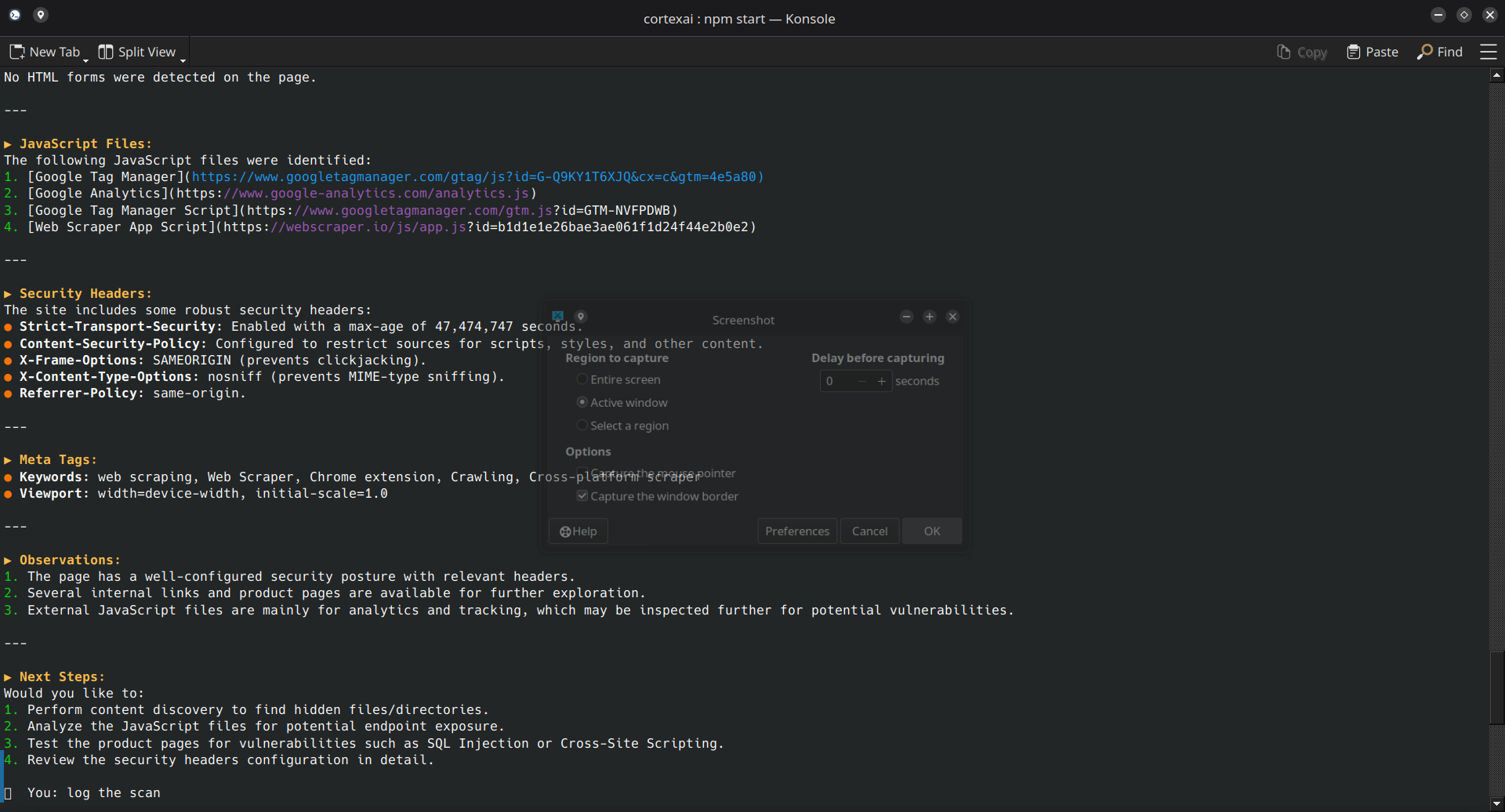Image resolution: width=1505 pixels, height=812 pixels.
Task: Click the pin icon in Screenshot dialog
Action: pos(581,317)
